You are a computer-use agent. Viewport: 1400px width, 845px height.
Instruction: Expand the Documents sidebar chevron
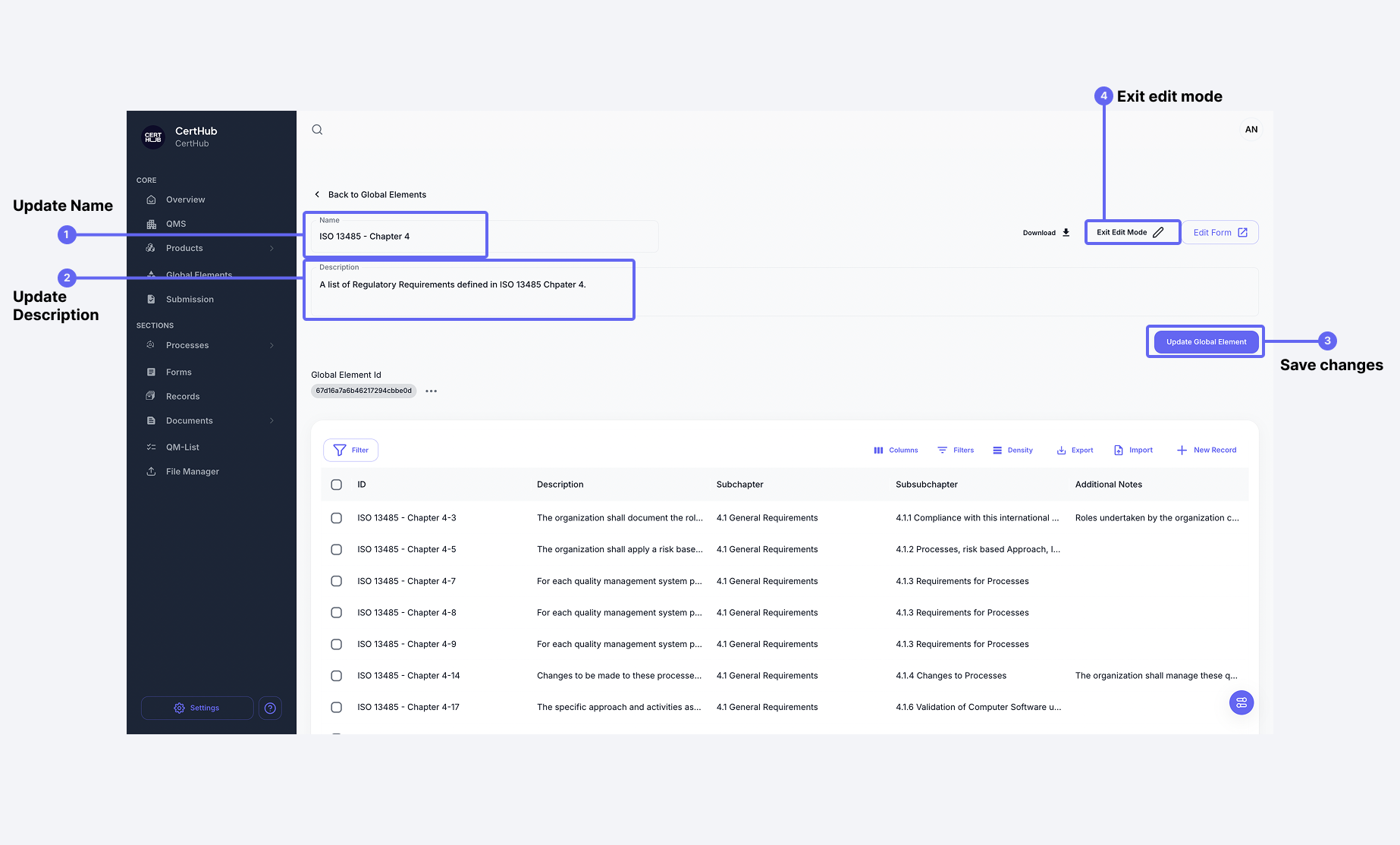pos(272,421)
